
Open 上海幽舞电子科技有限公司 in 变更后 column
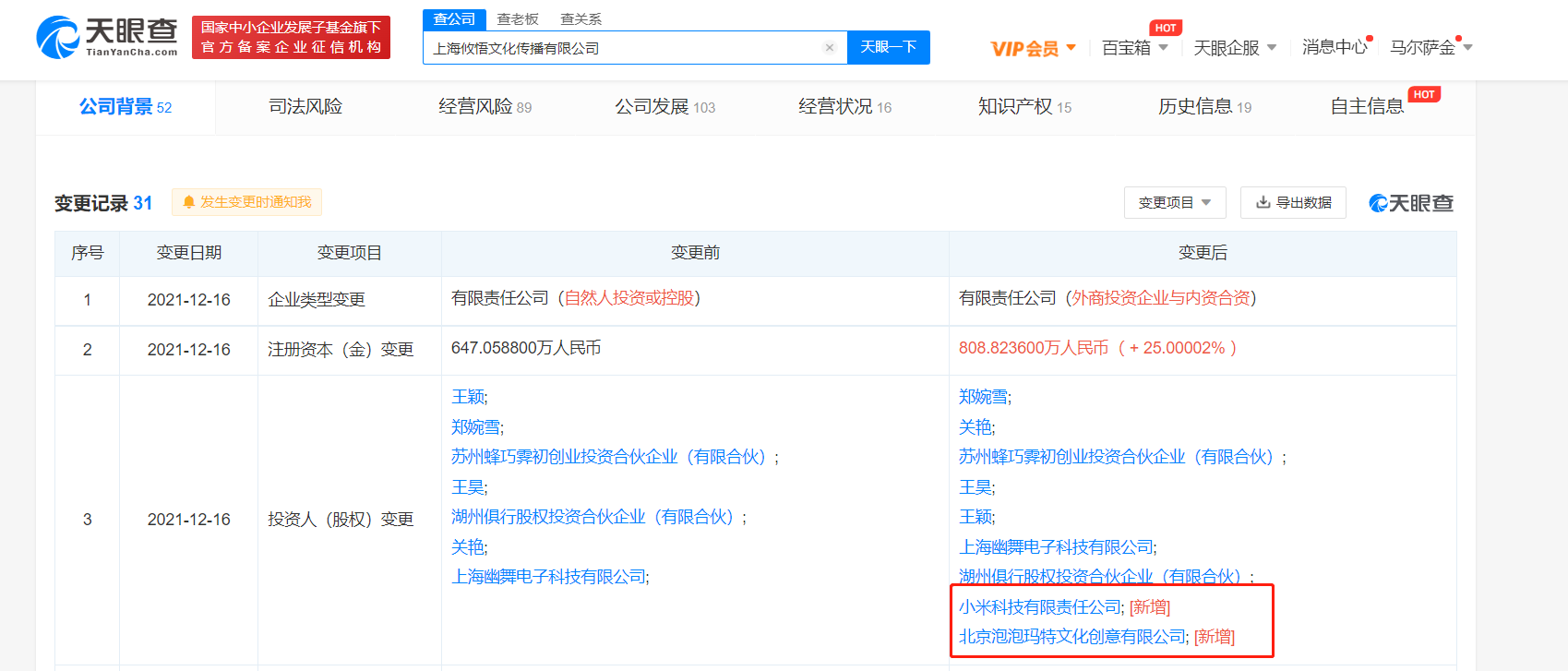click(1056, 547)
